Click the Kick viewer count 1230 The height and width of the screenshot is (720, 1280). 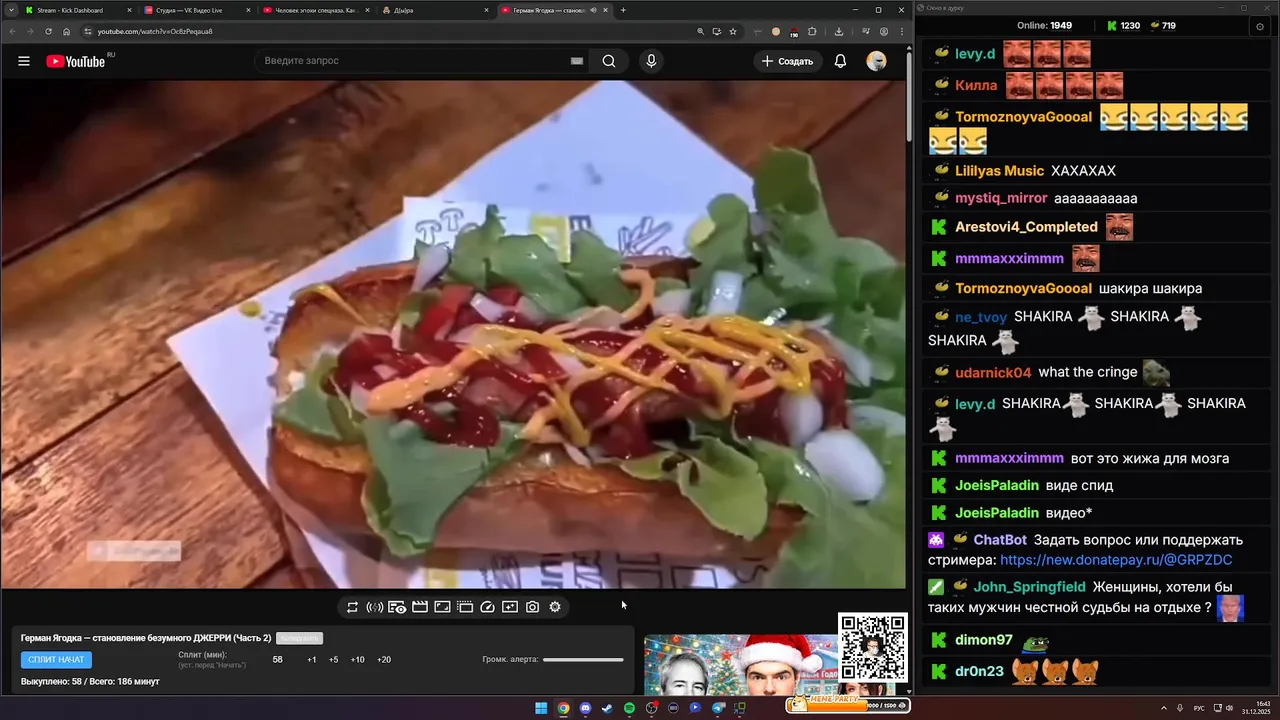[x=1122, y=26]
